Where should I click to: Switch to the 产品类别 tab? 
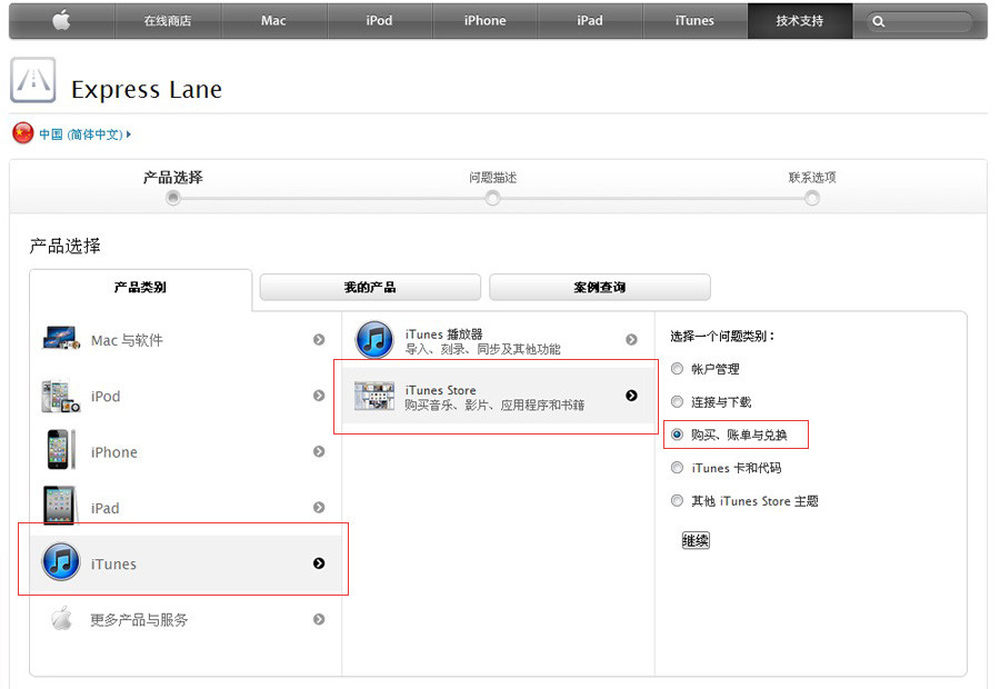click(140, 288)
